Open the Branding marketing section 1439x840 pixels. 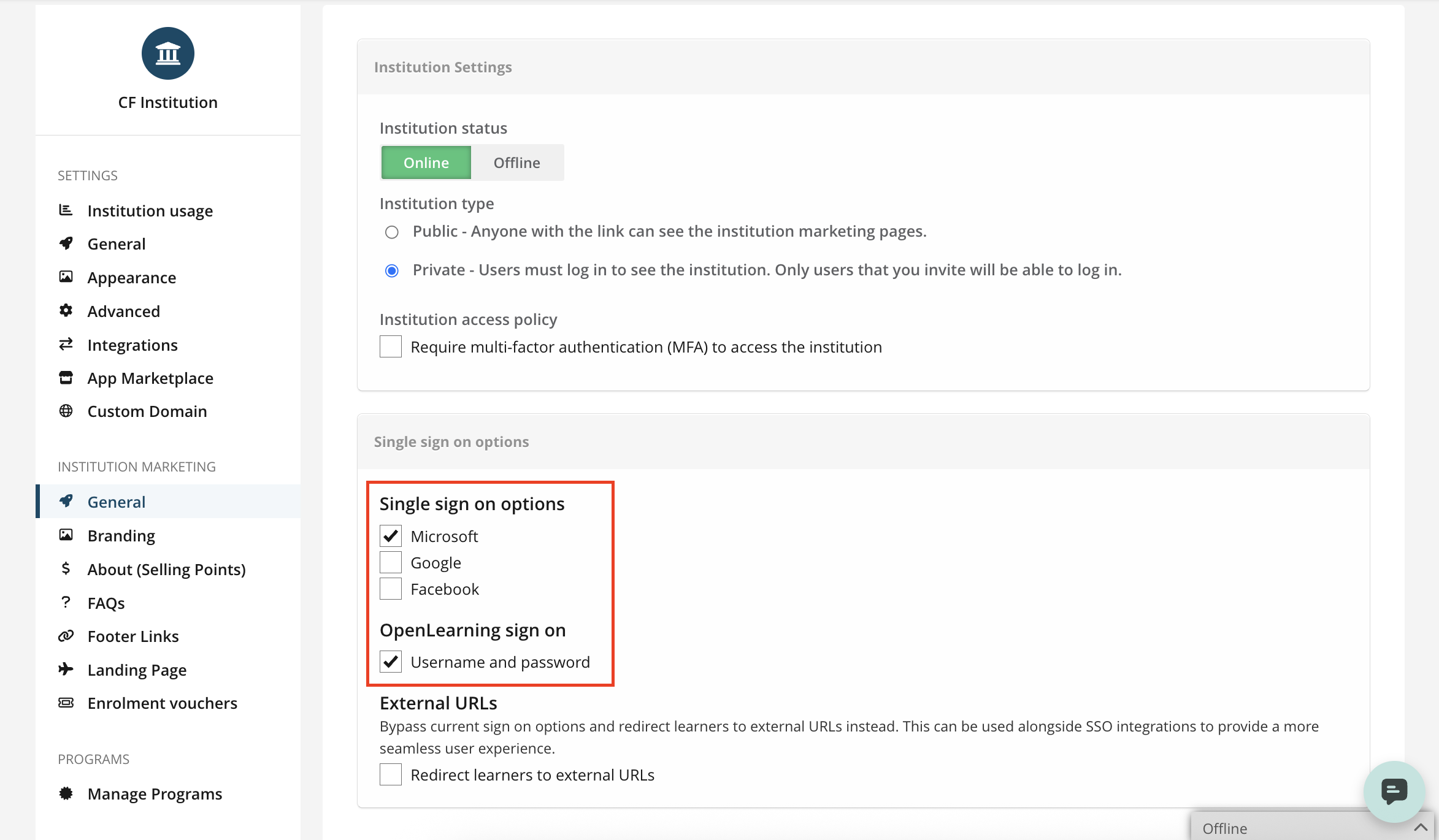121,535
